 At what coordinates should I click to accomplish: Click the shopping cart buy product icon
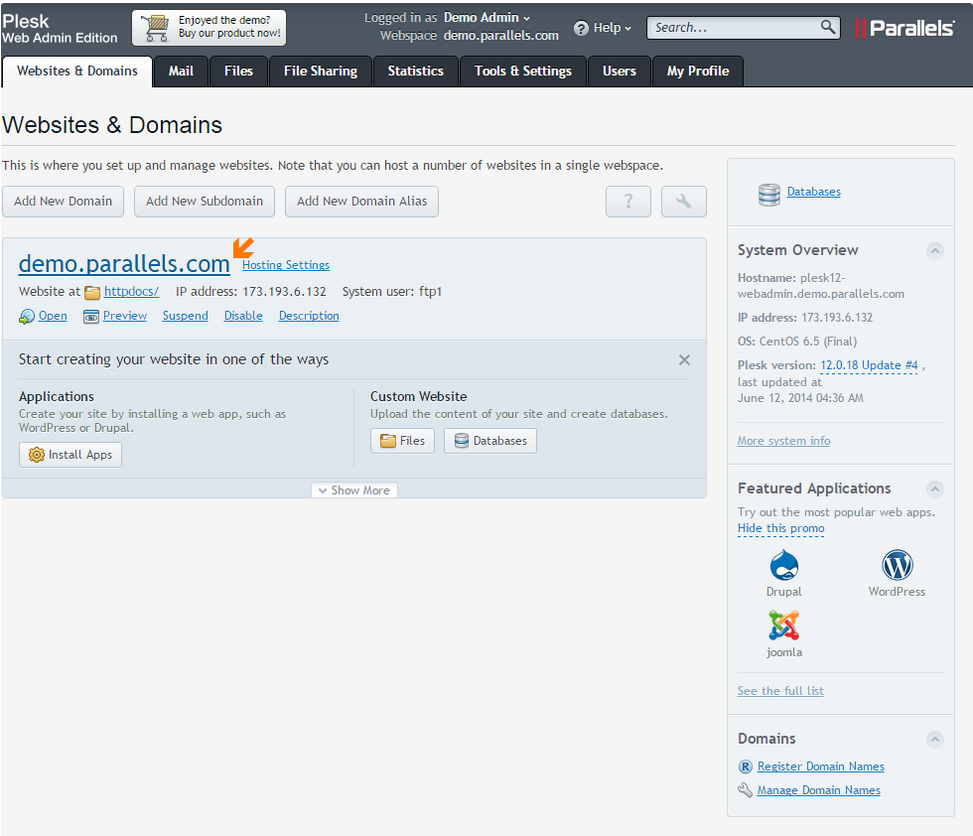click(x=156, y=28)
